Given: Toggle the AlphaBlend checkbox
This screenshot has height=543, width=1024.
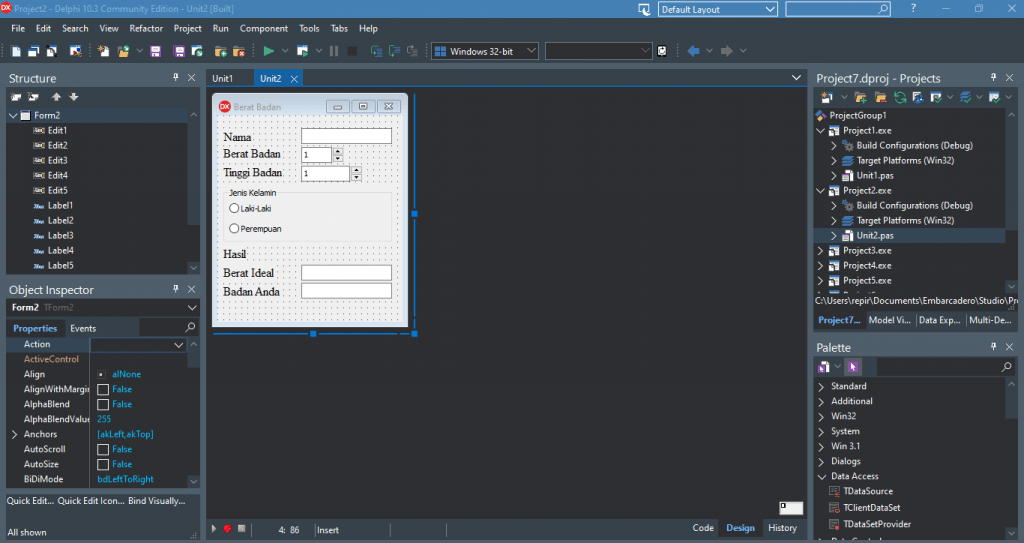Looking at the screenshot, I should pyautogui.click(x=103, y=404).
